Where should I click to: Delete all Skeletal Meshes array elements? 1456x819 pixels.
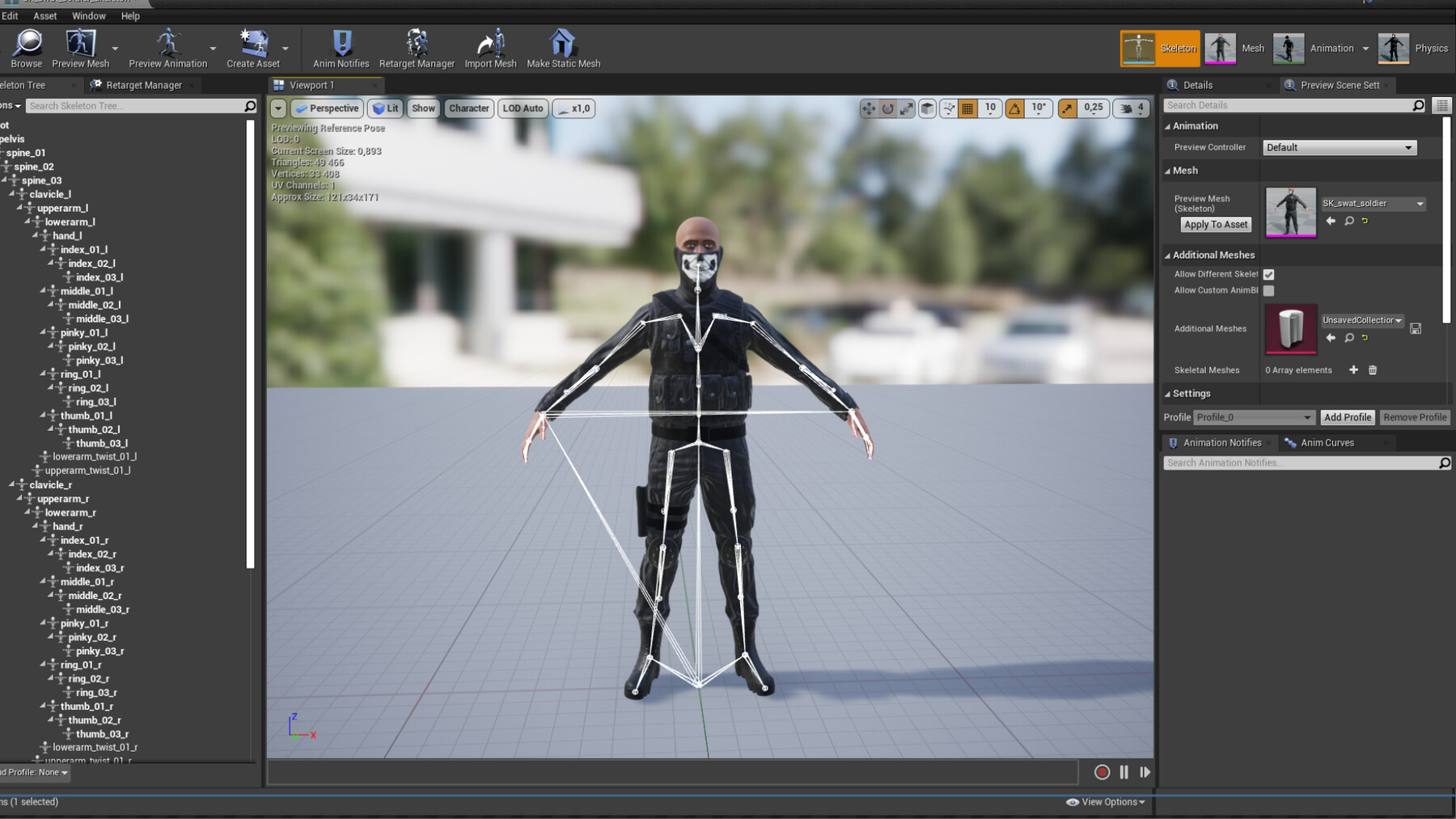(1373, 370)
